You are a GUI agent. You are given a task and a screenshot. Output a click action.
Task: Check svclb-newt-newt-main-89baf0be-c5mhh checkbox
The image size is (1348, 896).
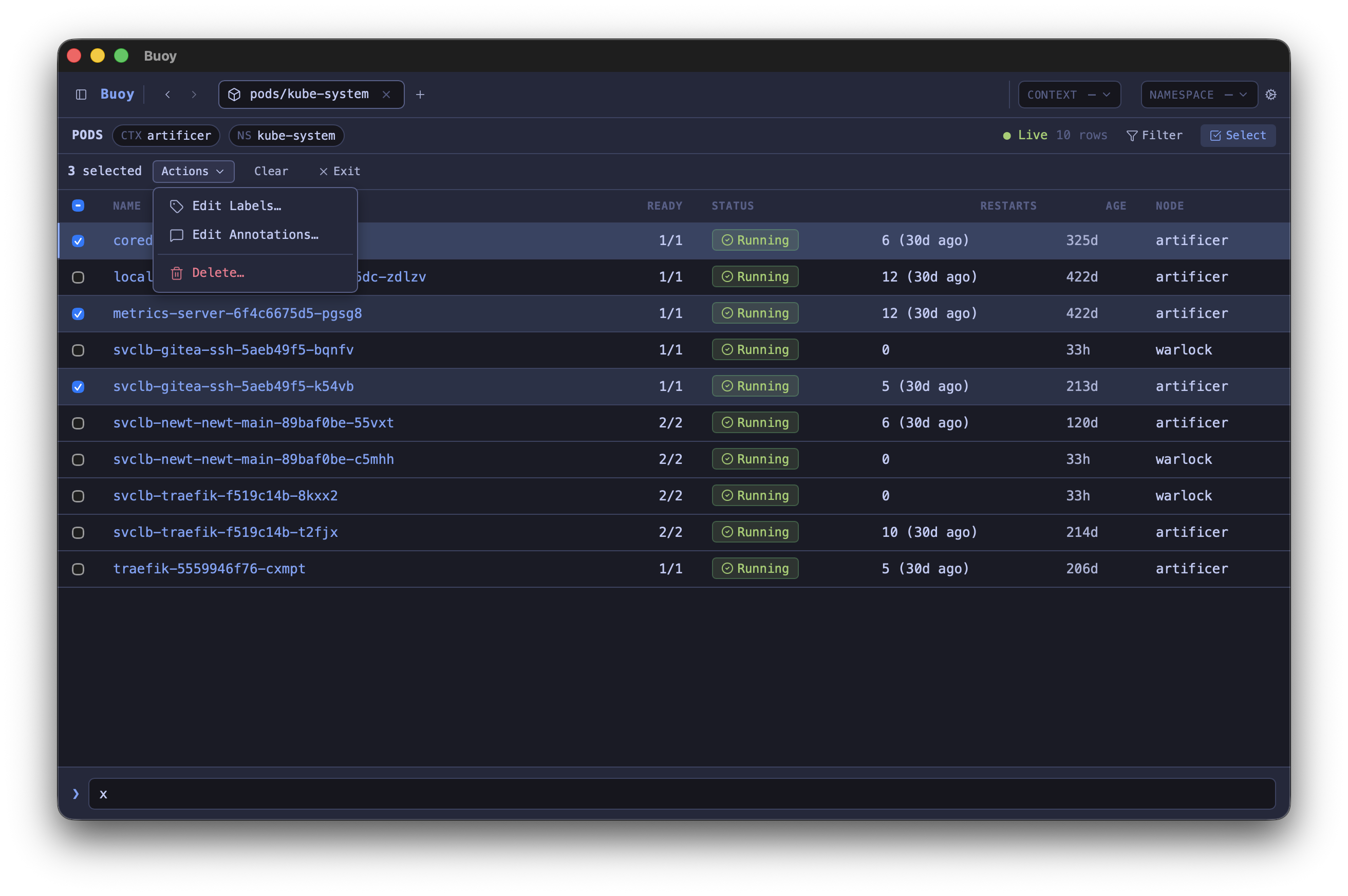click(x=78, y=459)
